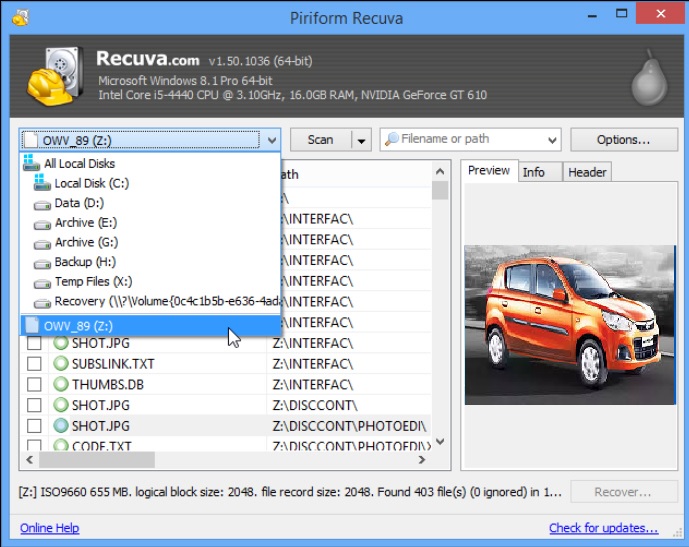
Task: Click the magnifier icon in the filename field
Action: pyautogui.click(x=391, y=140)
